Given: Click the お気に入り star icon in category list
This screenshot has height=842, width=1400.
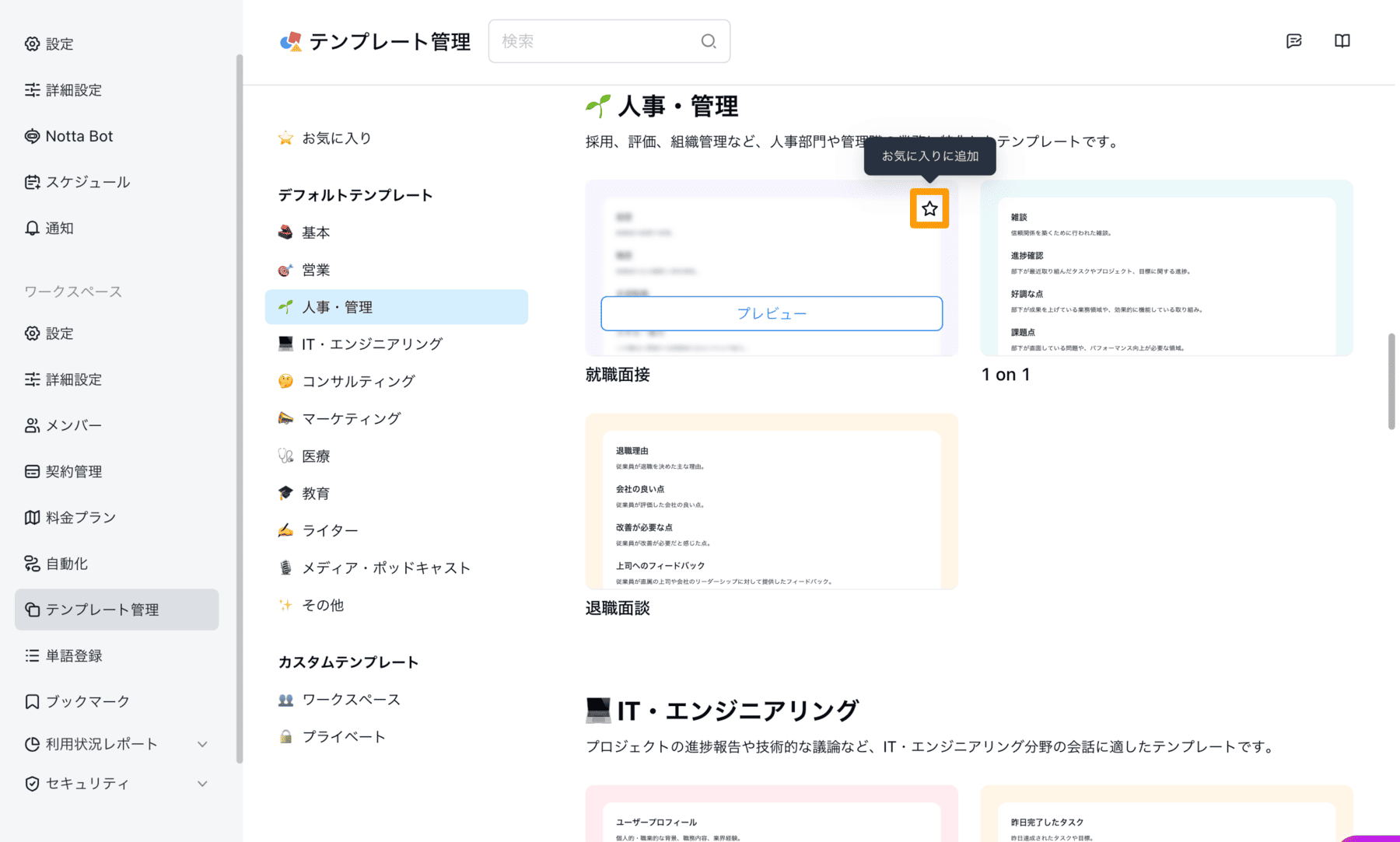Looking at the screenshot, I should [285, 138].
